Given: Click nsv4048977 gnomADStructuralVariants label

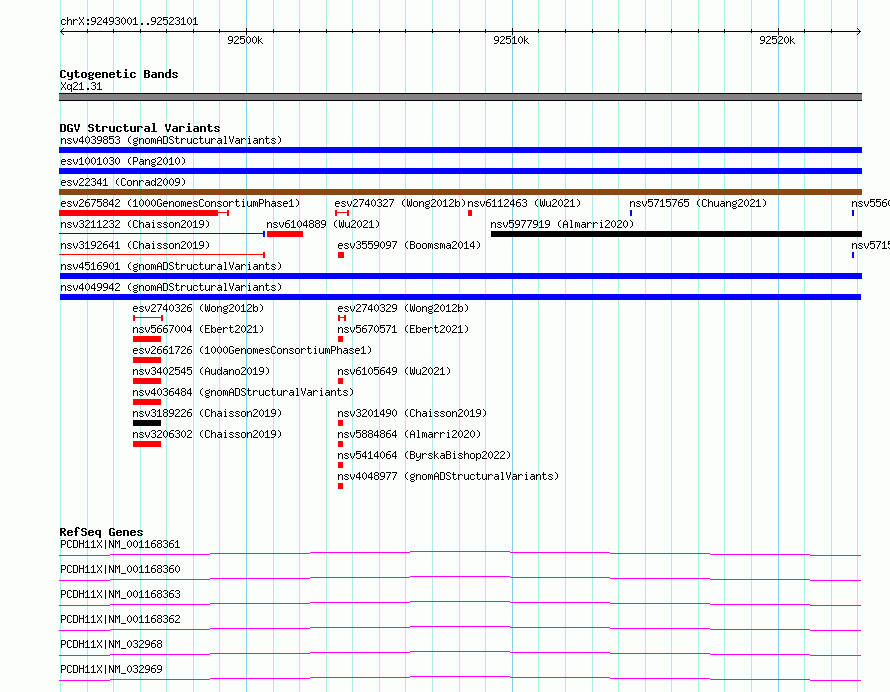Looking at the screenshot, I should point(448,476).
